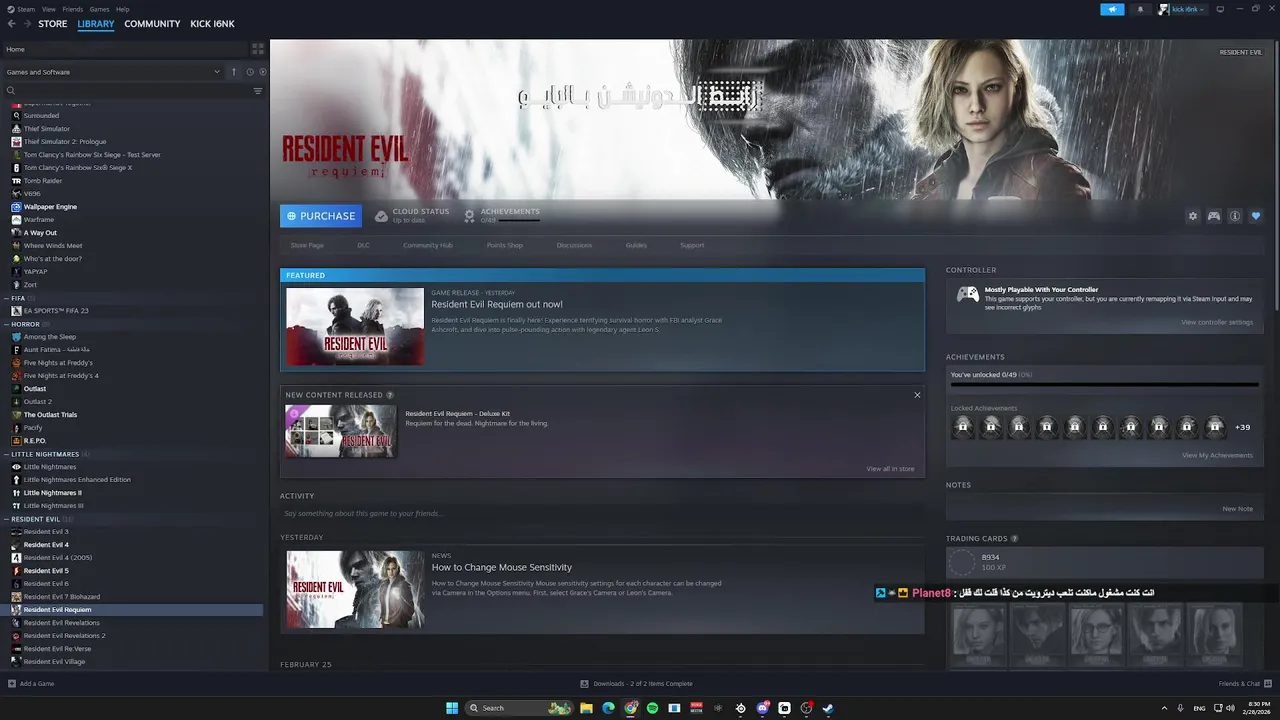Open the Windows Start button
The image size is (1280, 720).
tap(452, 708)
